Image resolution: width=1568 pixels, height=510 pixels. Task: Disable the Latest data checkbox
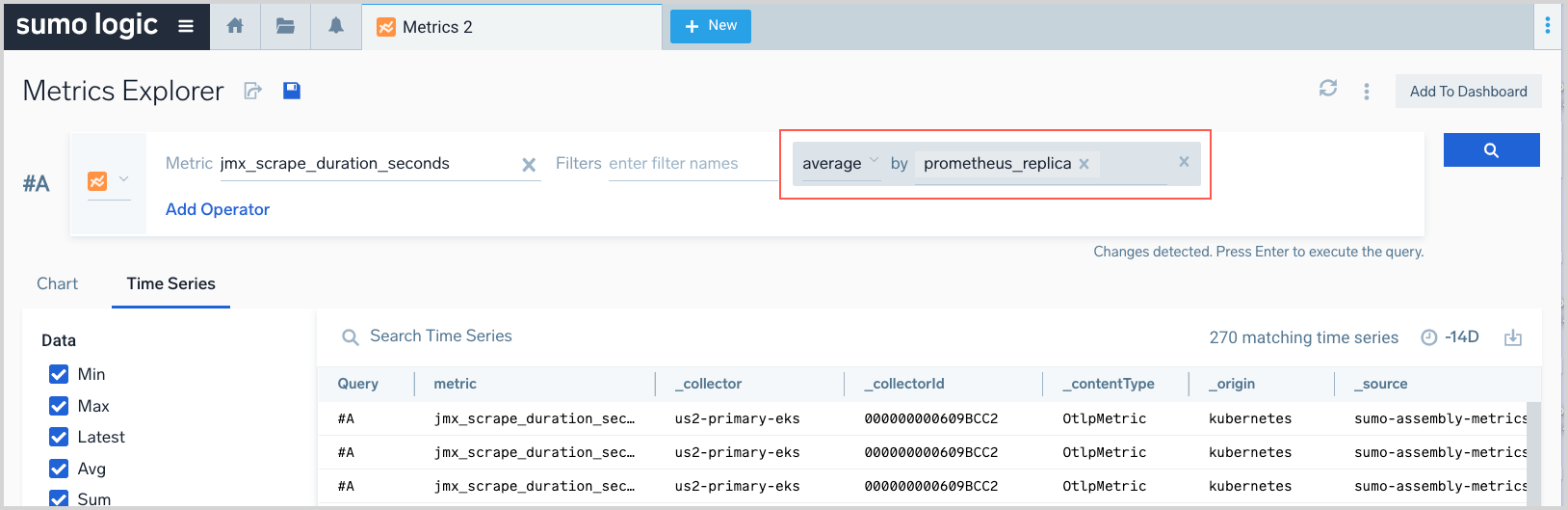pyautogui.click(x=59, y=437)
